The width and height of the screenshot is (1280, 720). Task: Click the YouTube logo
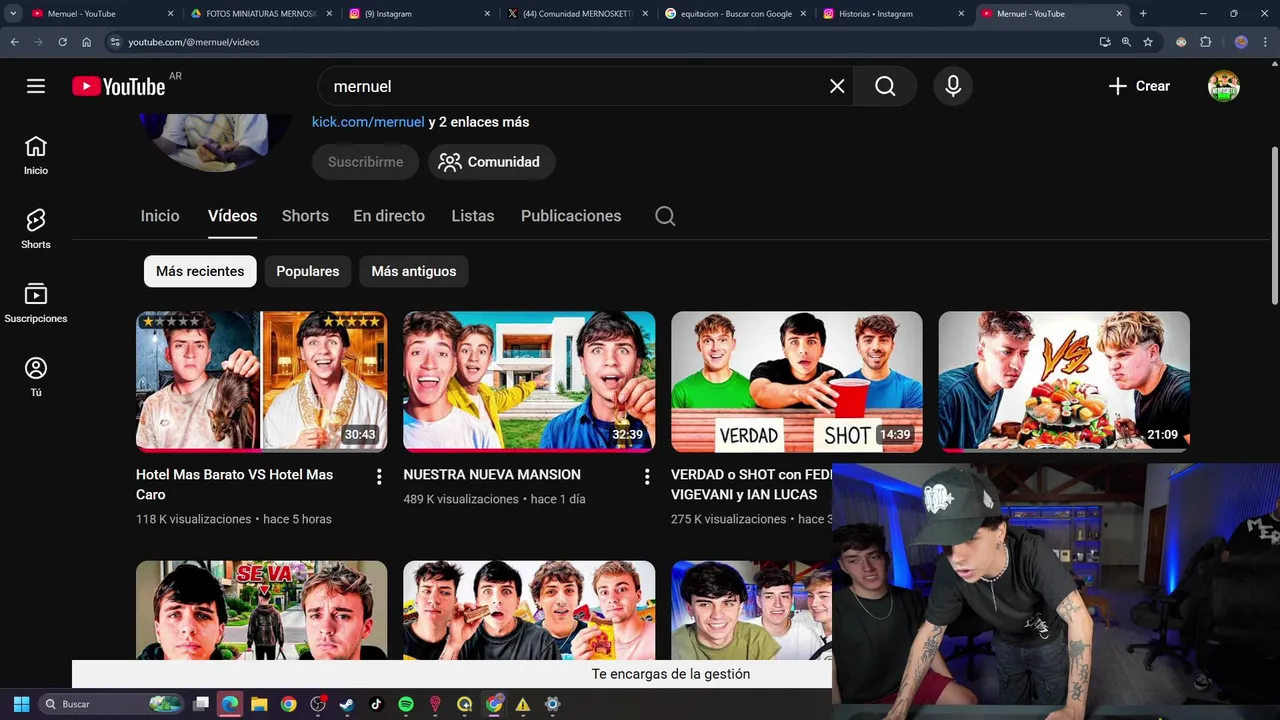coord(118,87)
